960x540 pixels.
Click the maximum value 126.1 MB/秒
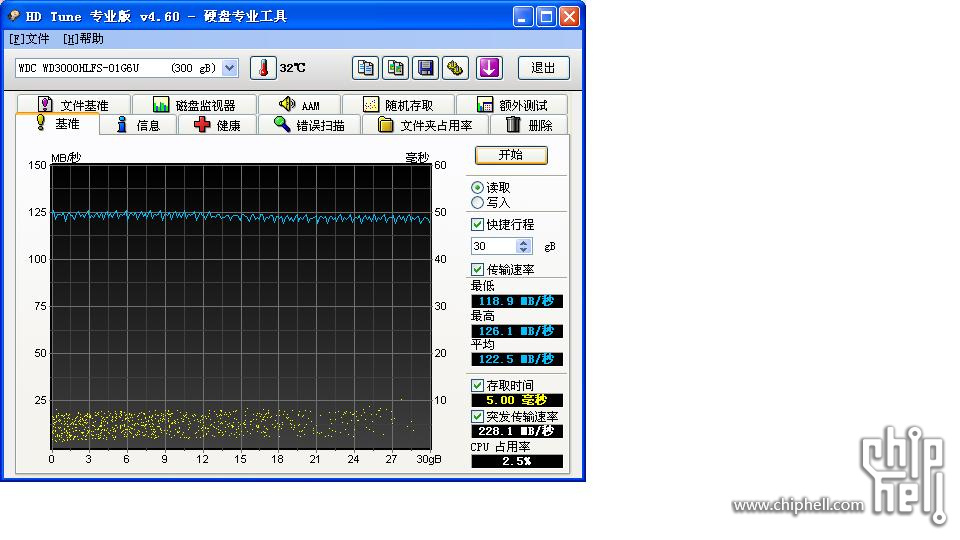pos(517,331)
